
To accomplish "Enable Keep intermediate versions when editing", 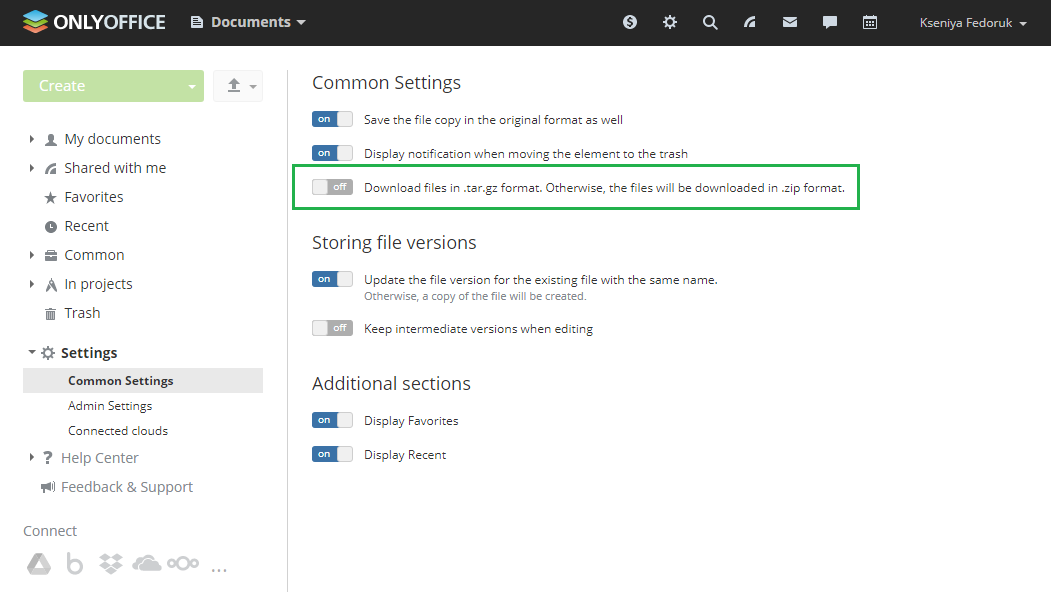I will pyautogui.click(x=332, y=328).
